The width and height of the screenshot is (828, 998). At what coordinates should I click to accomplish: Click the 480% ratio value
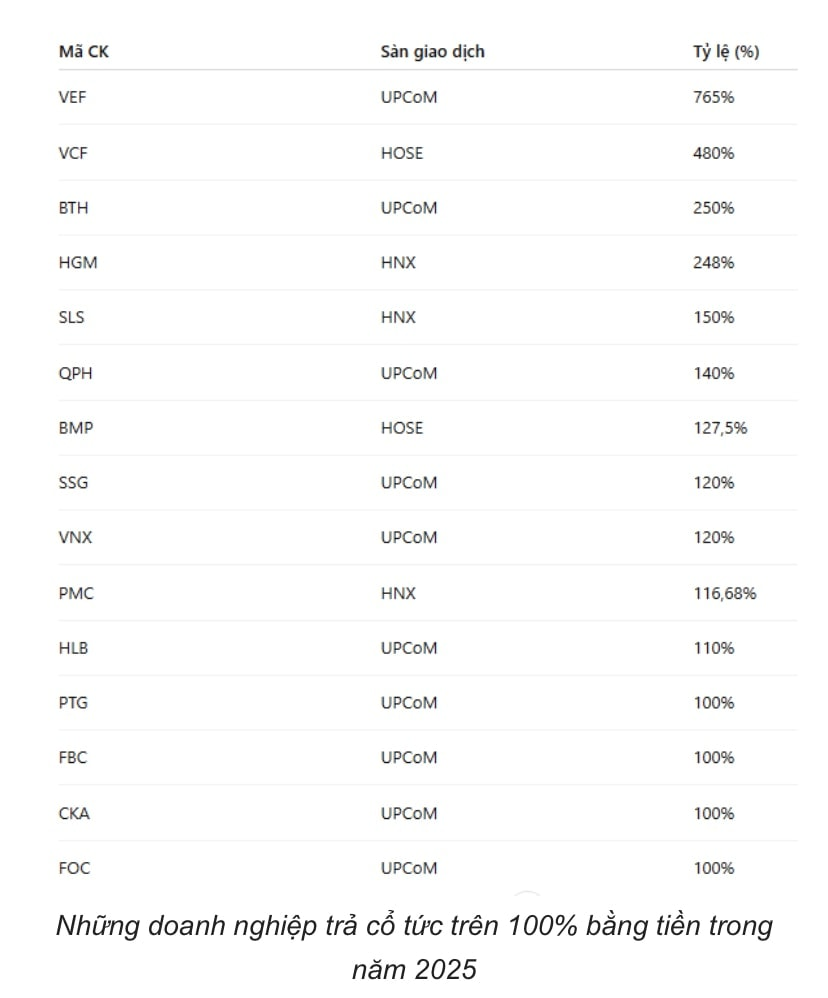coord(714,153)
